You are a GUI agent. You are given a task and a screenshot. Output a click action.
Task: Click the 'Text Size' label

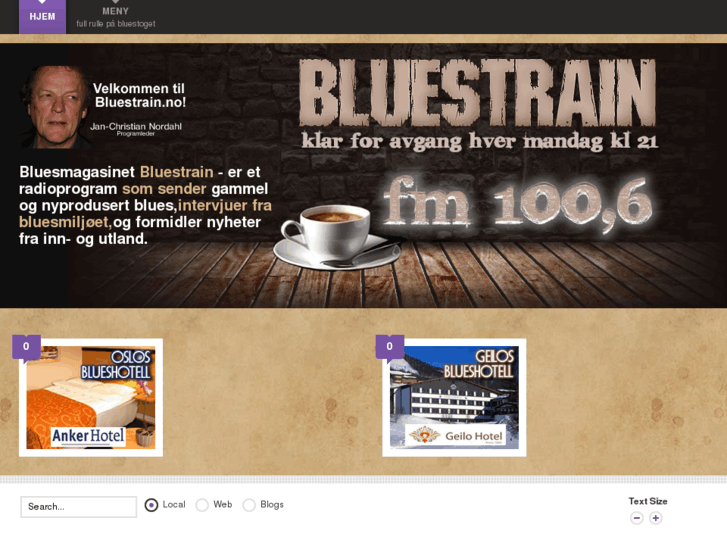point(648,501)
